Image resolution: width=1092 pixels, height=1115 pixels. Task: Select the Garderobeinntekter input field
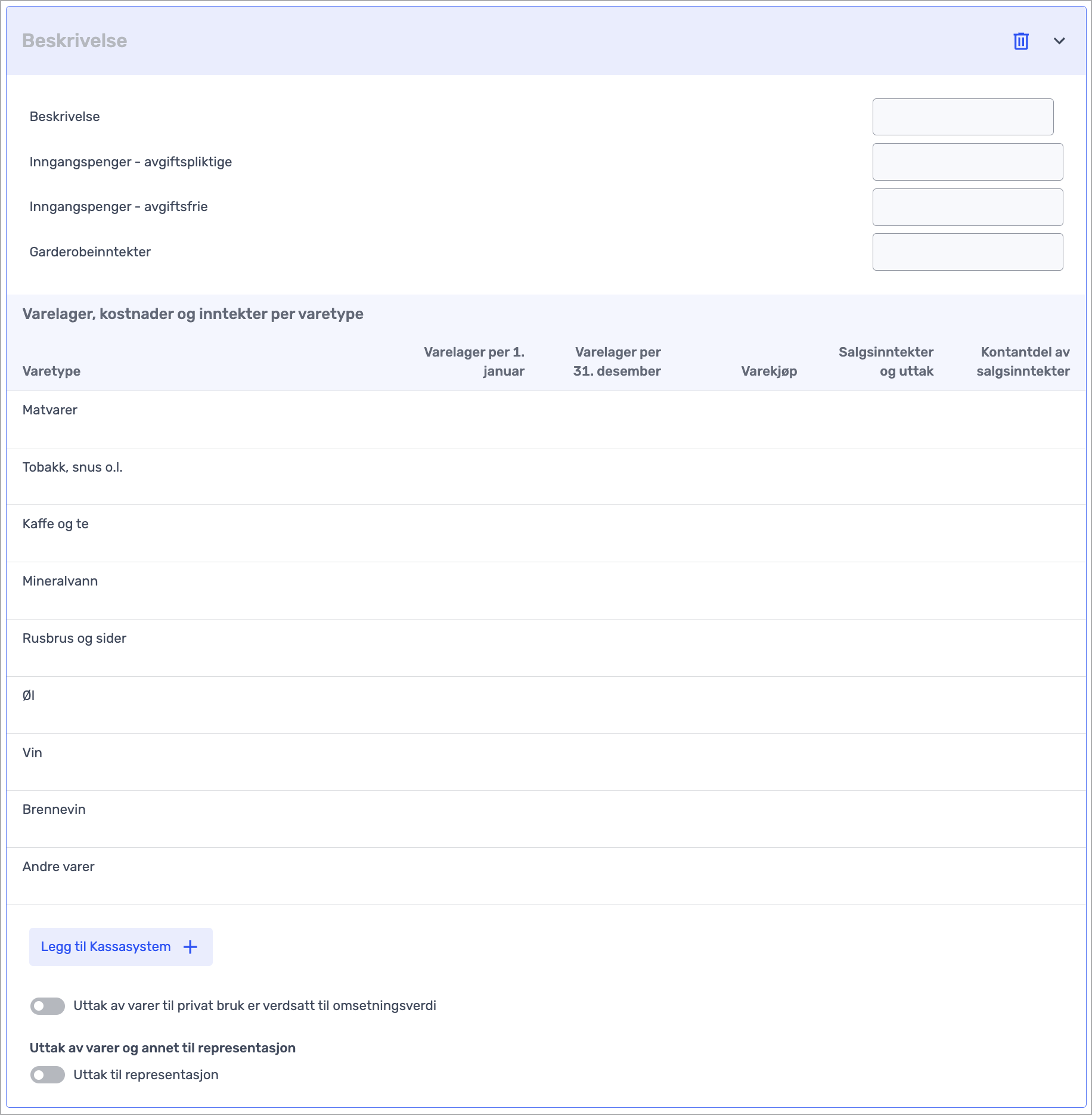(967, 252)
